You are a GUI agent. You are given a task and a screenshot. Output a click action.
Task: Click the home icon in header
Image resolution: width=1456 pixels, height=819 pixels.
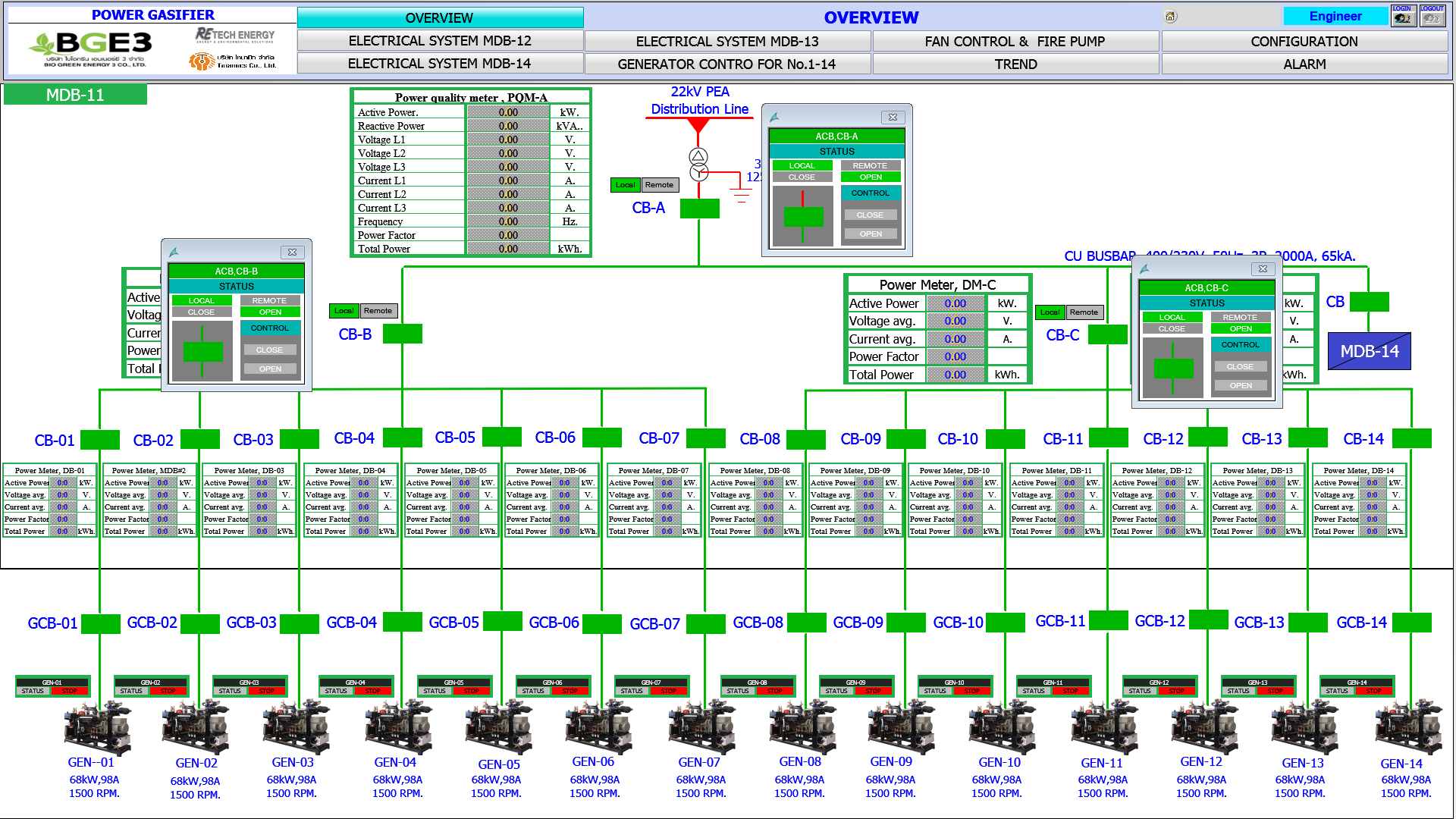click(x=1170, y=17)
